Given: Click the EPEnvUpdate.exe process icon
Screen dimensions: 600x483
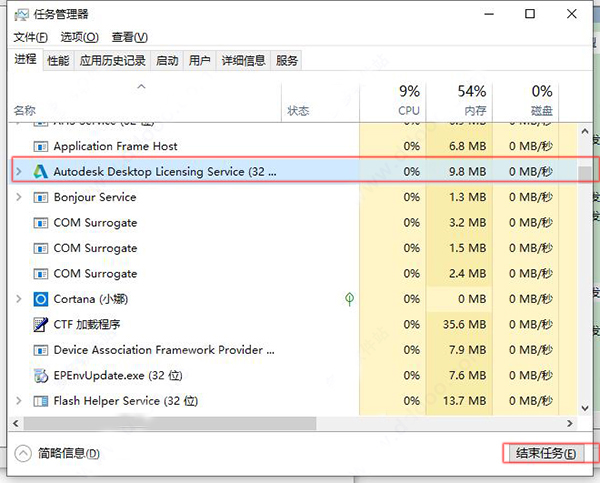Looking at the screenshot, I should 41,376.
